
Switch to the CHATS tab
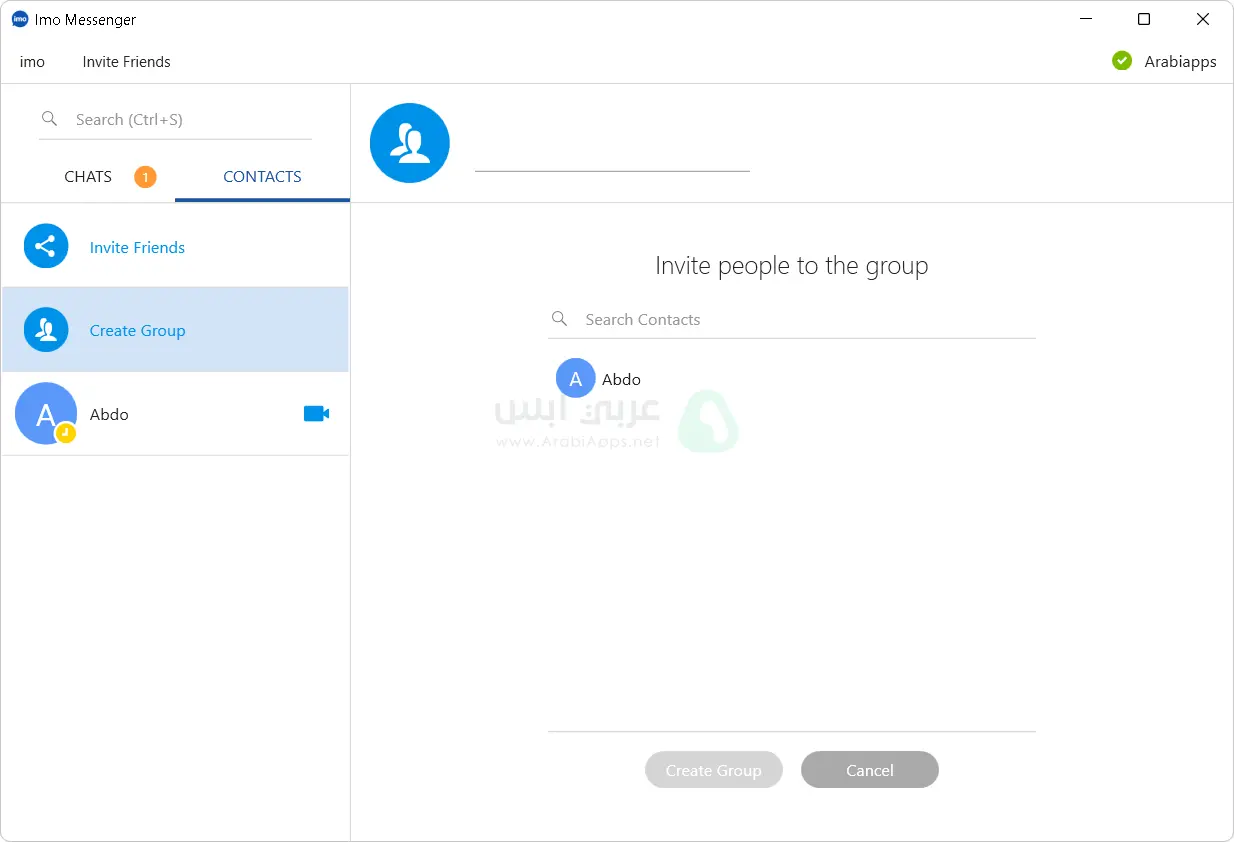88,177
